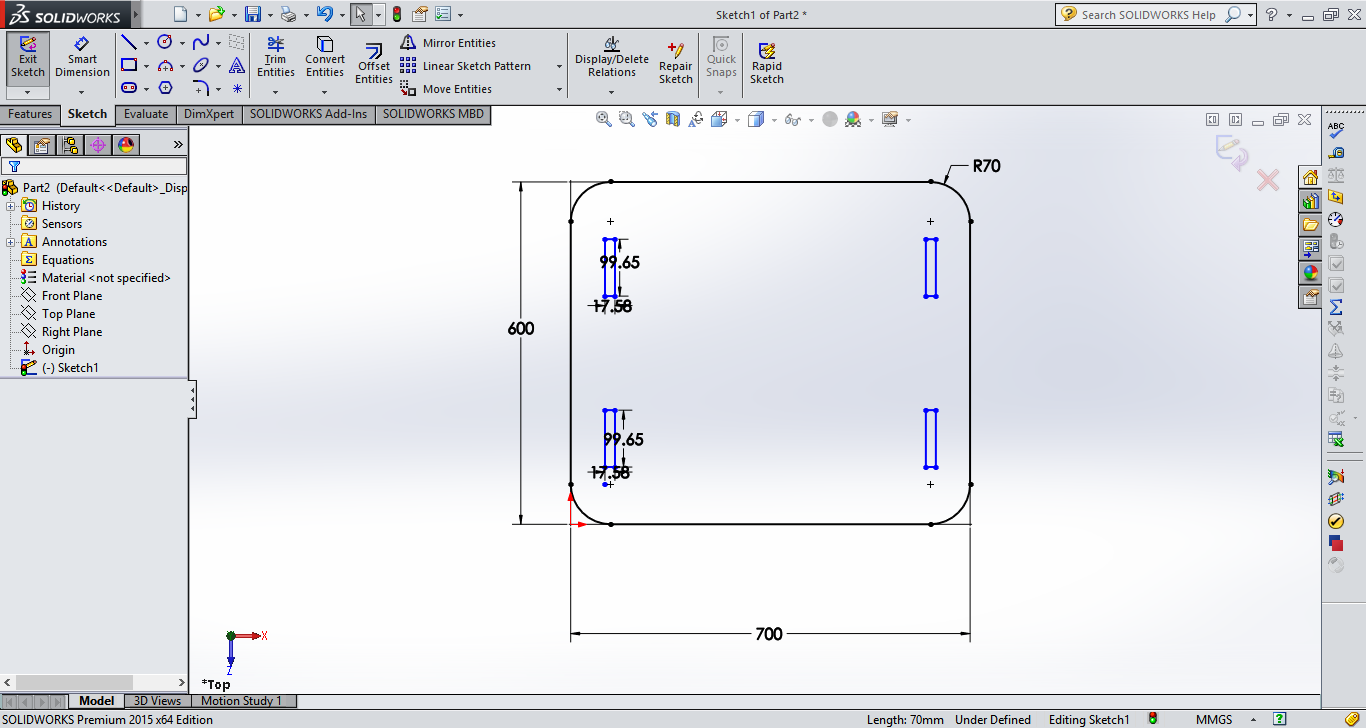
Task: Switch to SOLIDWORKS MBD tab
Action: pyautogui.click(x=433, y=114)
